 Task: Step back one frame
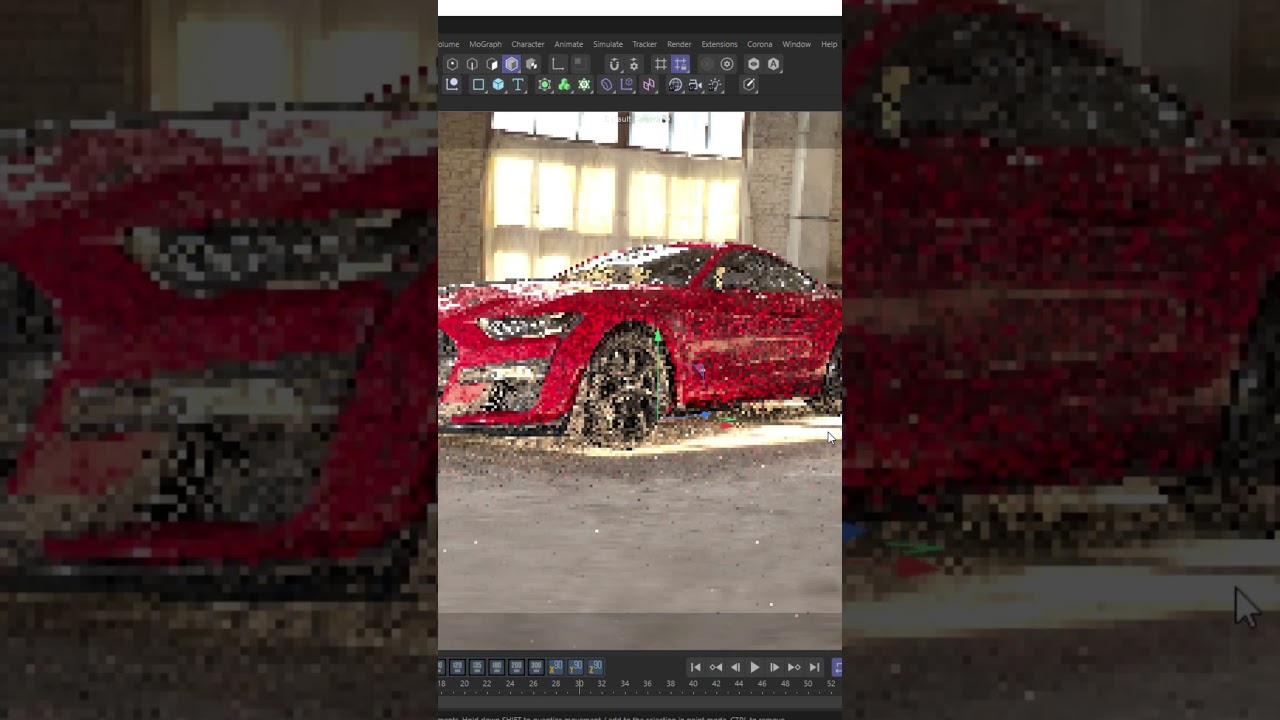point(735,667)
